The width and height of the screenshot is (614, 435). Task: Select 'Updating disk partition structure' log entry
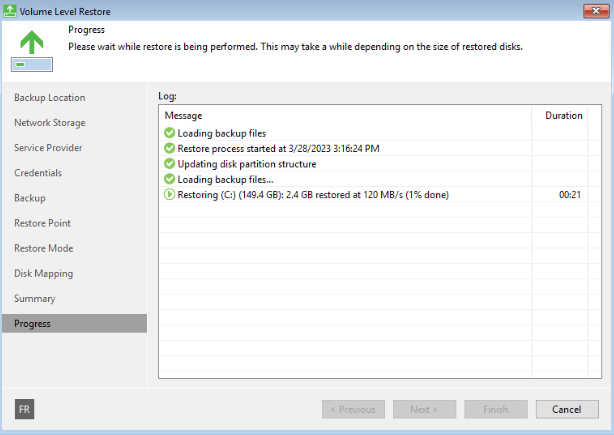(380, 164)
